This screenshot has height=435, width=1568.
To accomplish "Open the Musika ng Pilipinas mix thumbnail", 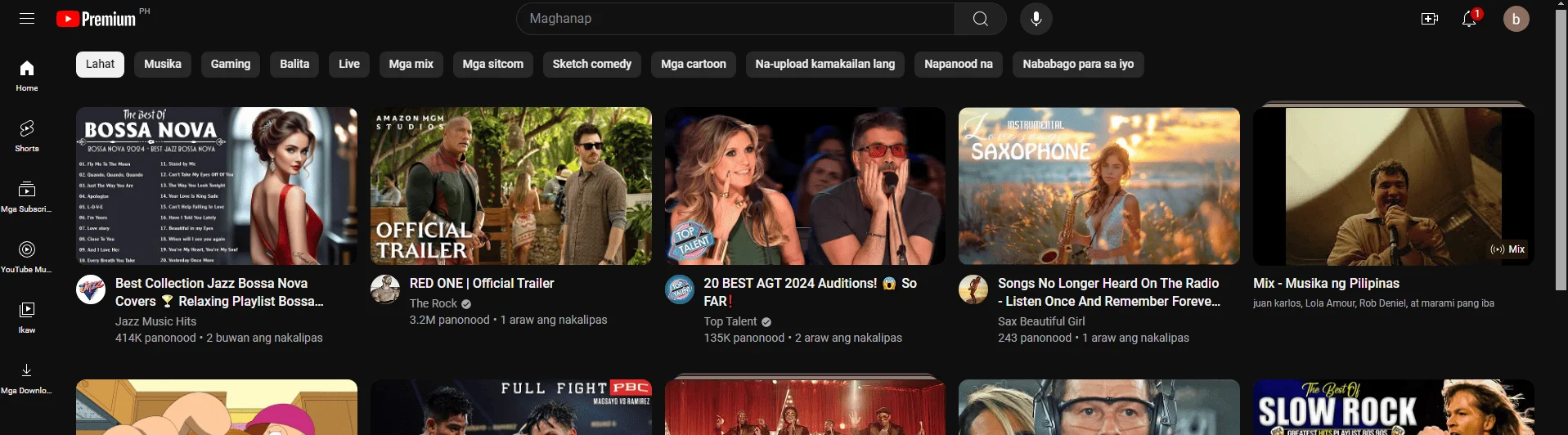I will pyautogui.click(x=1394, y=186).
